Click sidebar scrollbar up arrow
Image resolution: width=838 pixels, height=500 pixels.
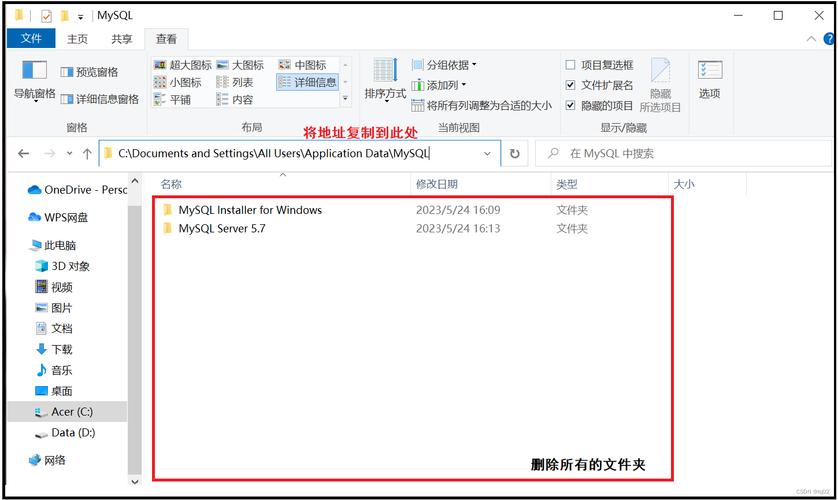tap(135, 181)
